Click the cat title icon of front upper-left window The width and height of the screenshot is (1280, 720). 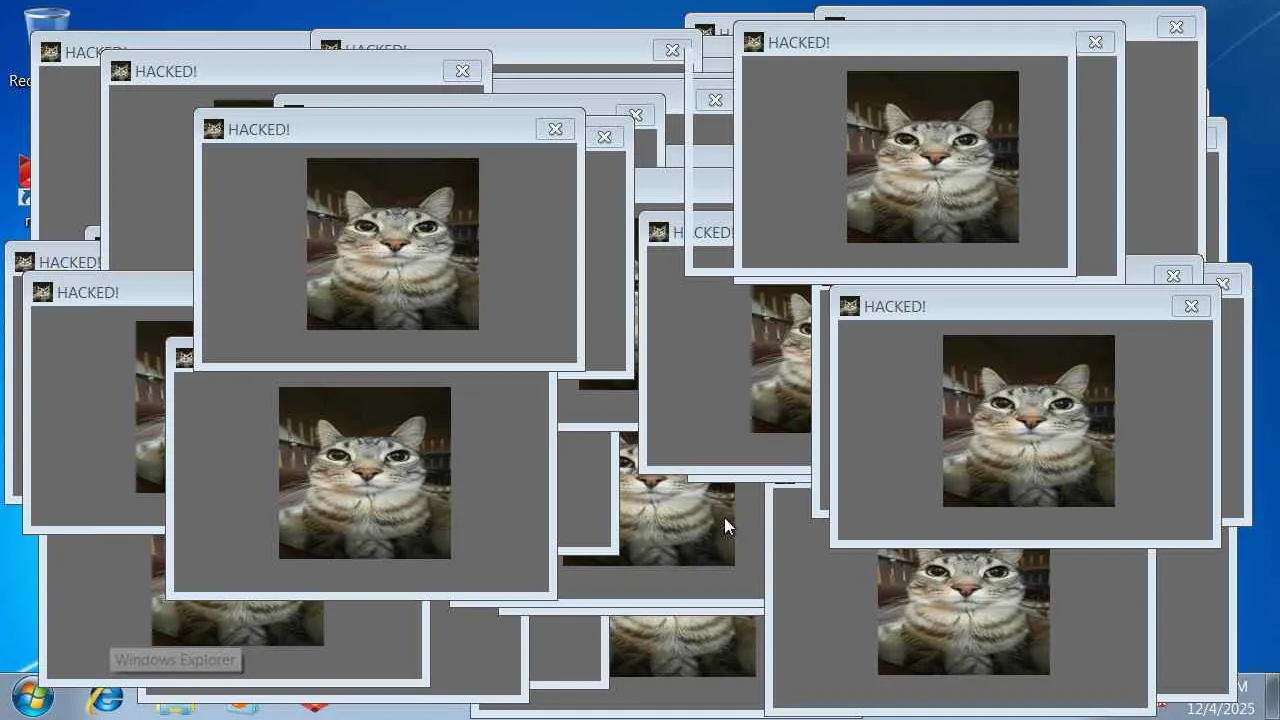pyautogui.click(x=213, y=129)
